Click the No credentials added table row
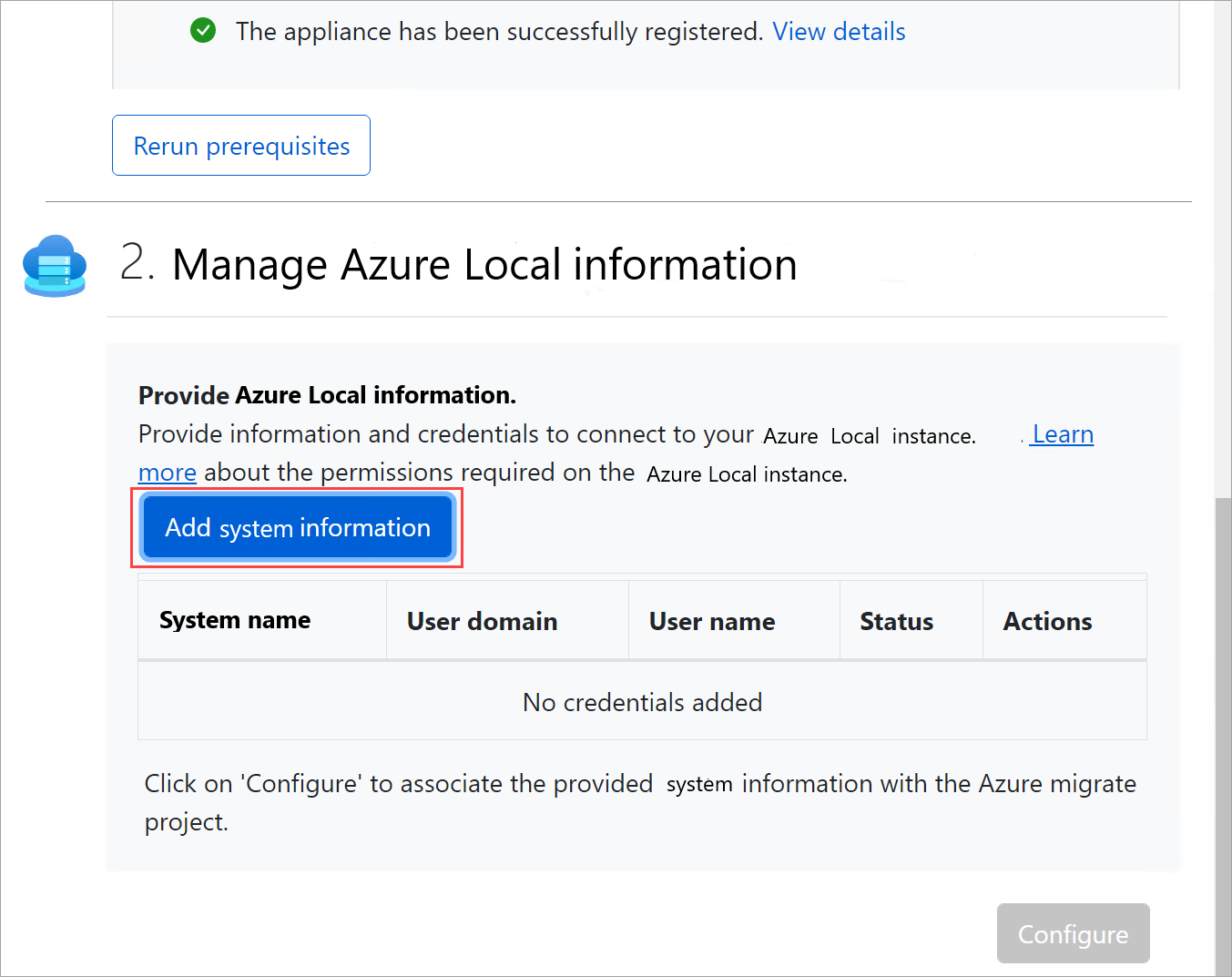1232x977 pixels. (642, 701)
